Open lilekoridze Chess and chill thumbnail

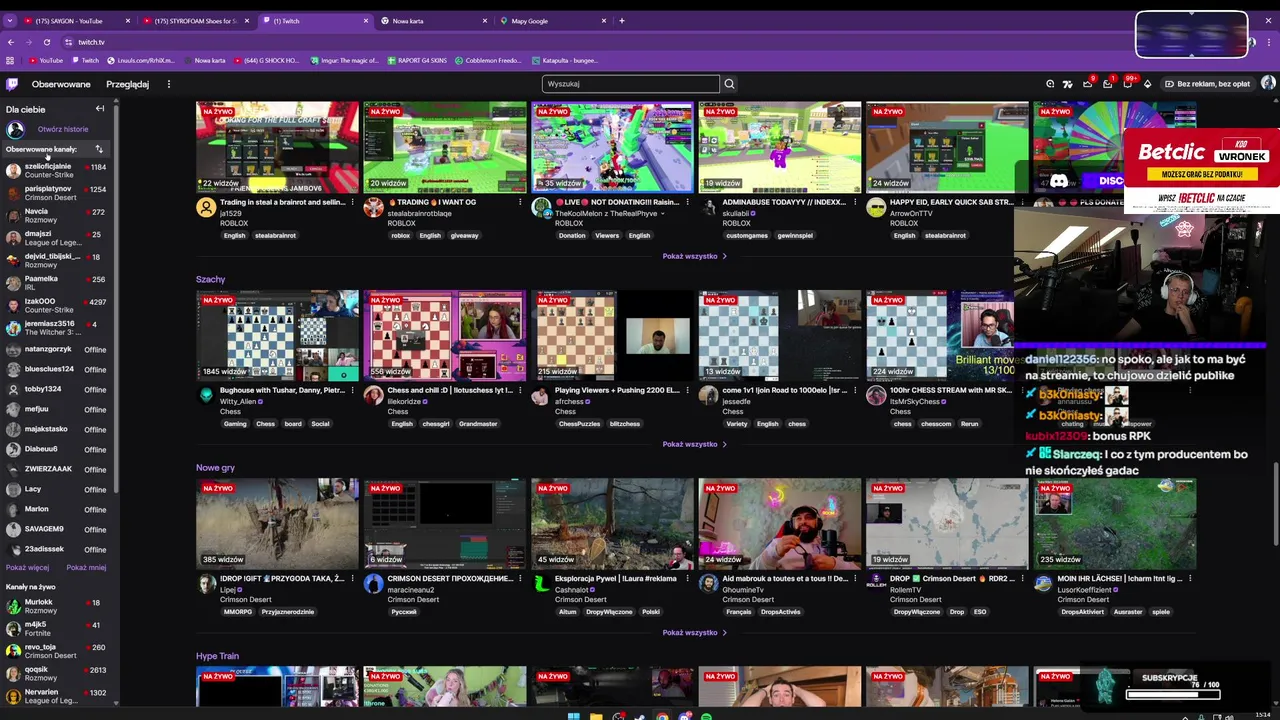[x=444, y=335]
